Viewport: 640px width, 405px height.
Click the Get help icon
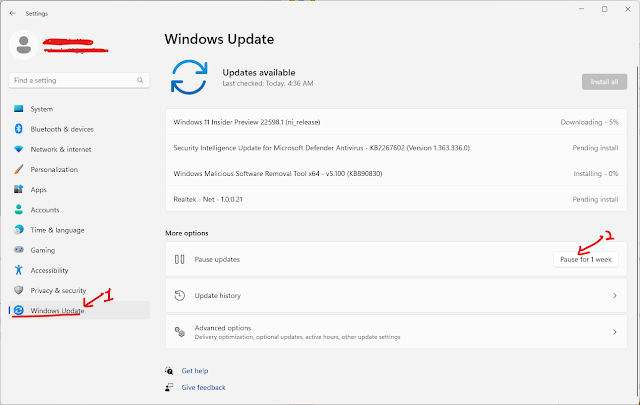coord(169,371)
